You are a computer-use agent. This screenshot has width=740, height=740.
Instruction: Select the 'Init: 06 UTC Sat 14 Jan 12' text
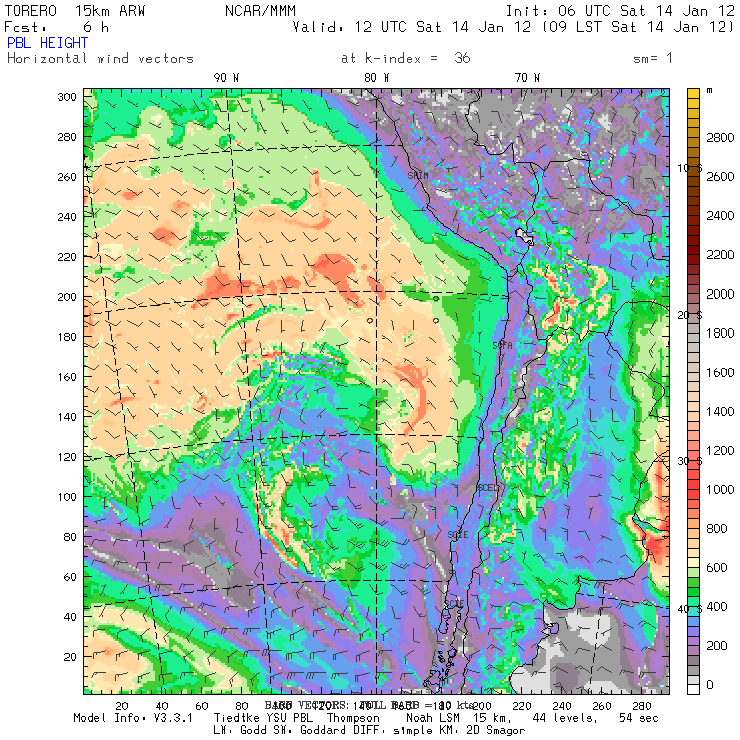pos(620,11)
